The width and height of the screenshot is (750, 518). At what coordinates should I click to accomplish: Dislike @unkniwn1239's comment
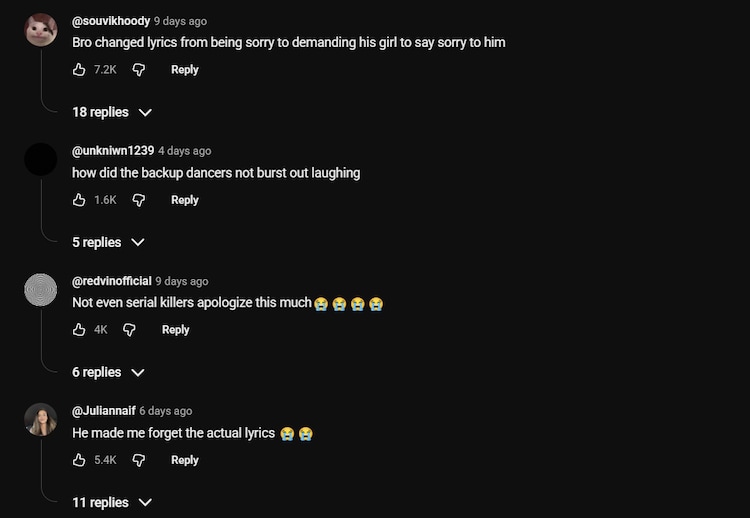click(x=139, y=200)
